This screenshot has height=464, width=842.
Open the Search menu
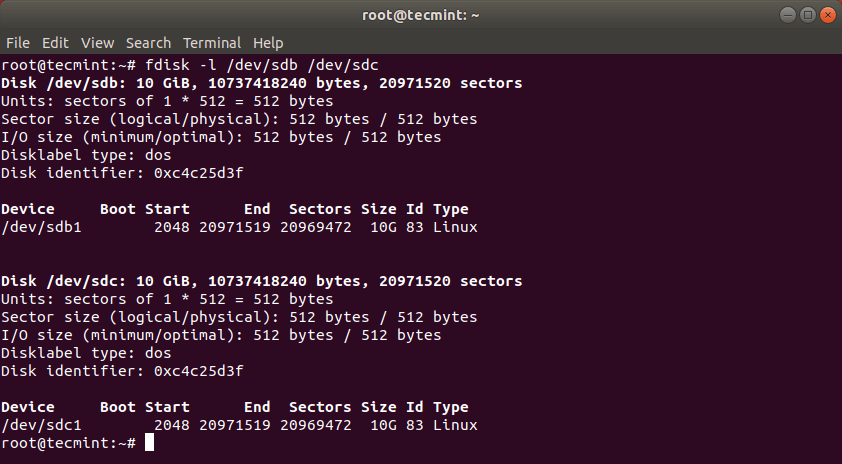148,43
